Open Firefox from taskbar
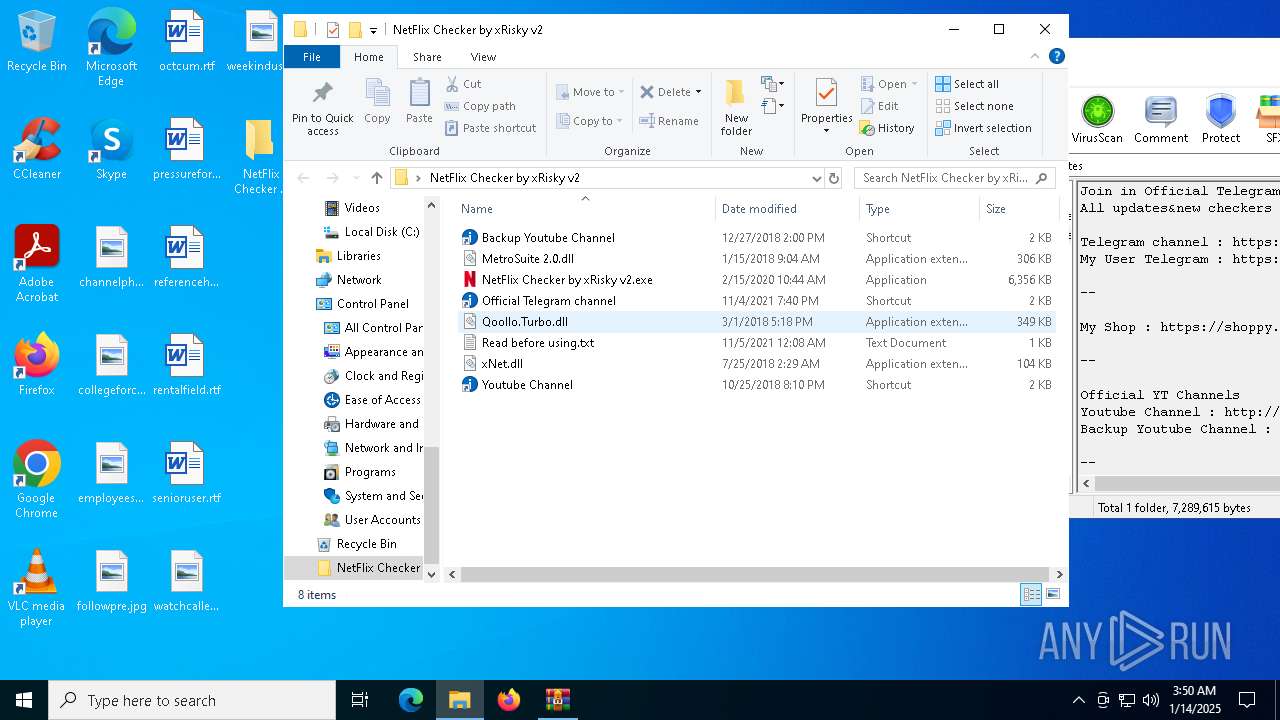This screenshot has width=1280, height=720. [509, 700]
